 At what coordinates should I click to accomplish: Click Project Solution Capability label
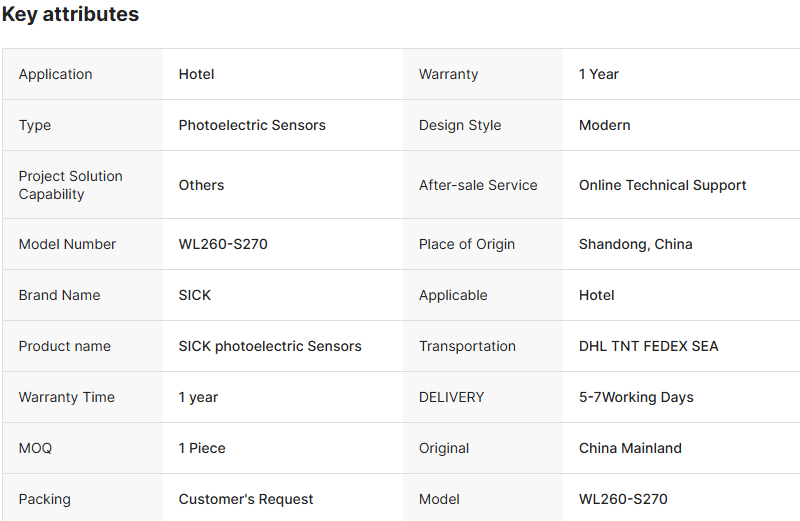click(x=70, y=185)
